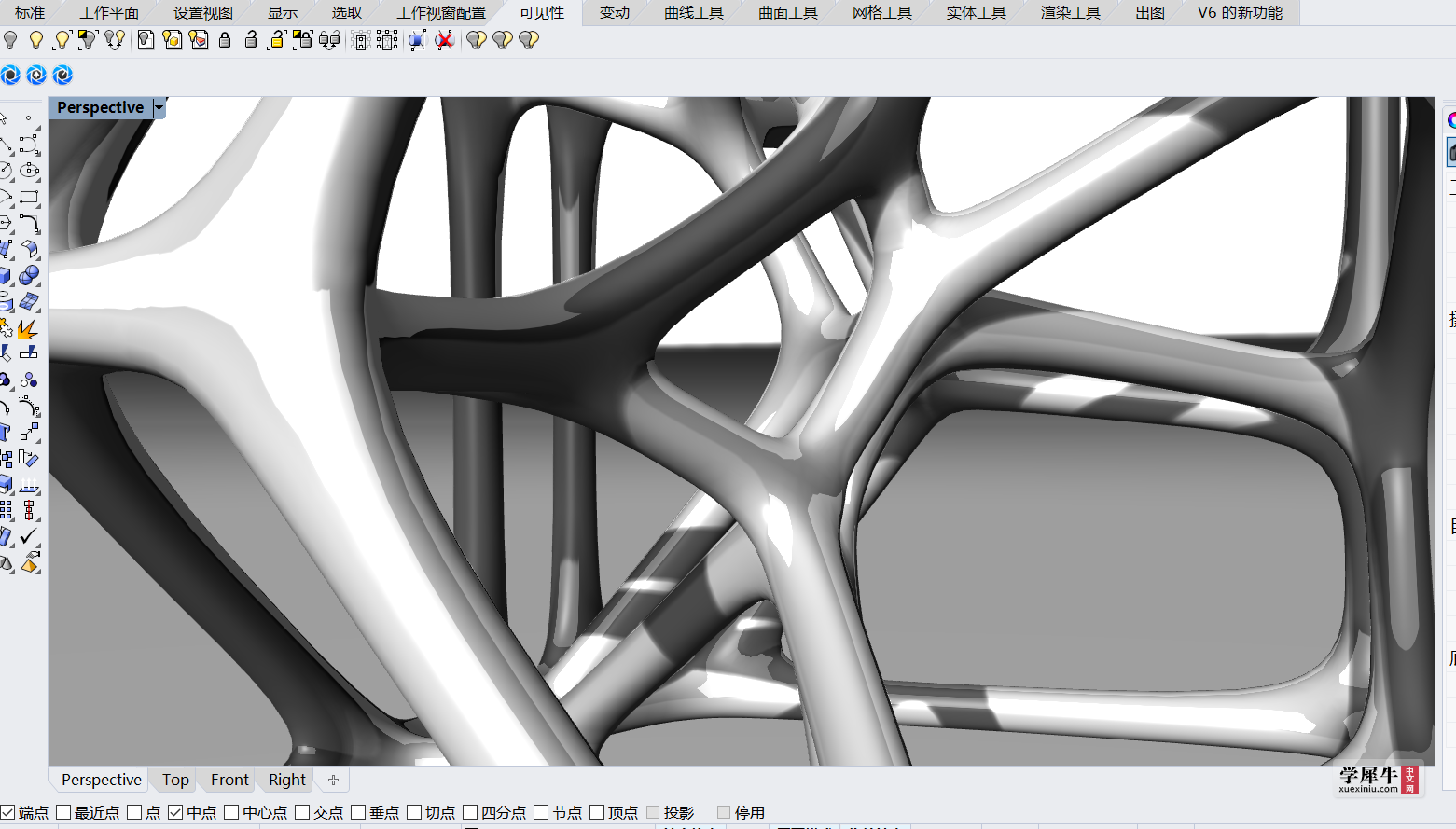Click the Explode orange burst icon

(30, 328)
